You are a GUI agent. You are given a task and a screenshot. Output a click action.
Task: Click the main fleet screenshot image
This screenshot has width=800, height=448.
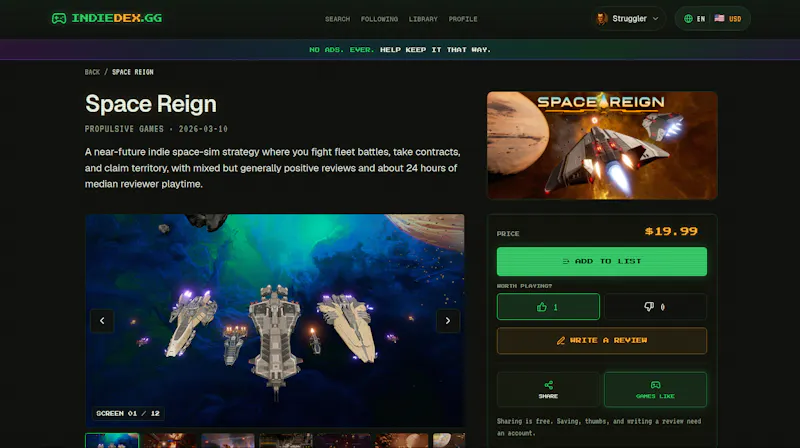click(x=275, y=320)
